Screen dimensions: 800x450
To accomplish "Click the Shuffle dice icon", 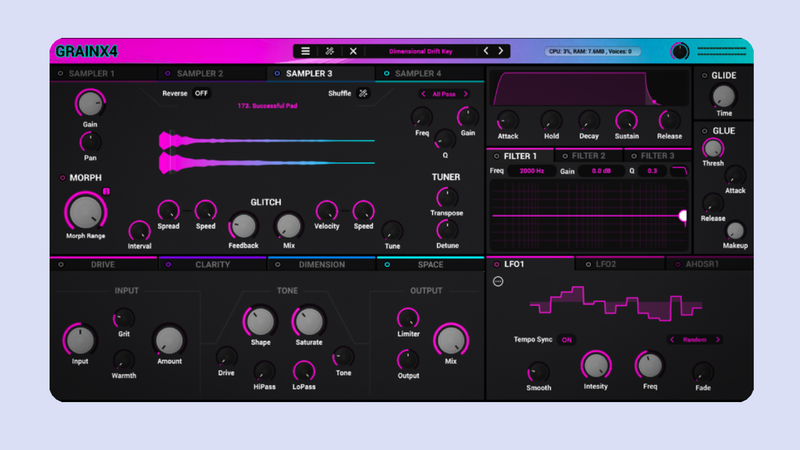I will [x=364, y=94].
